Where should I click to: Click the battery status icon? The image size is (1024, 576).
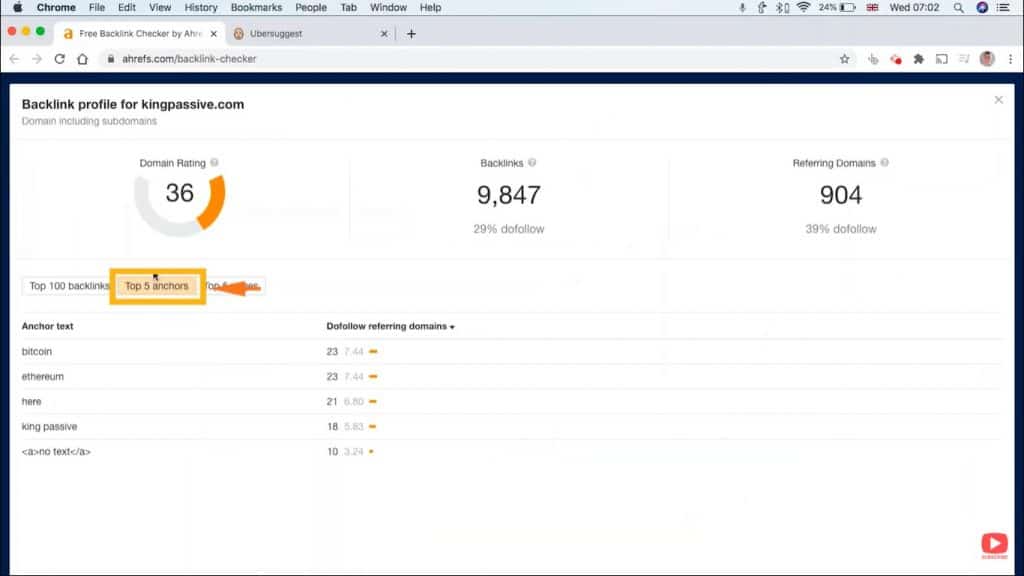(x=848, y=8)
